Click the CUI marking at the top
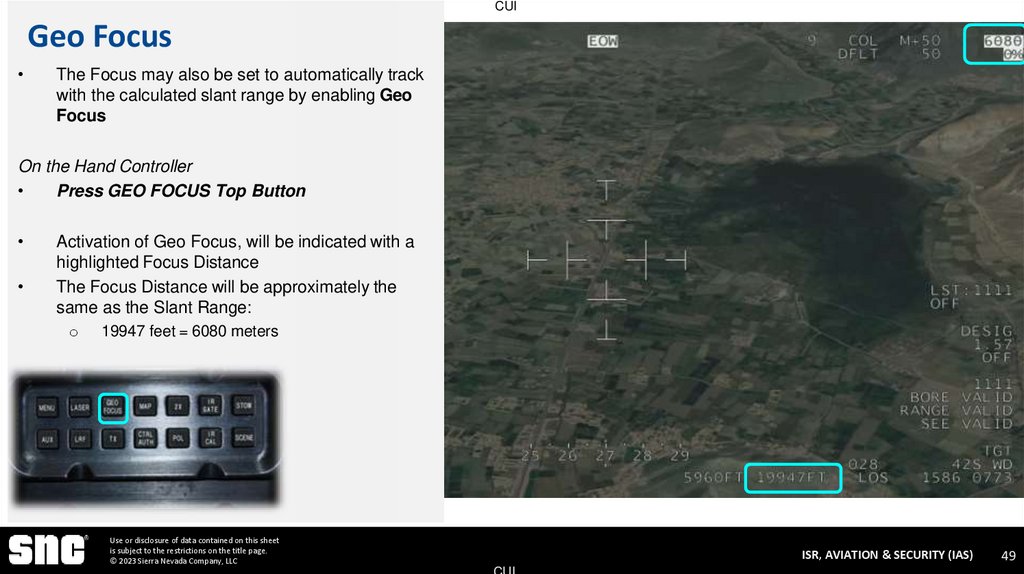 click(505, 6)
